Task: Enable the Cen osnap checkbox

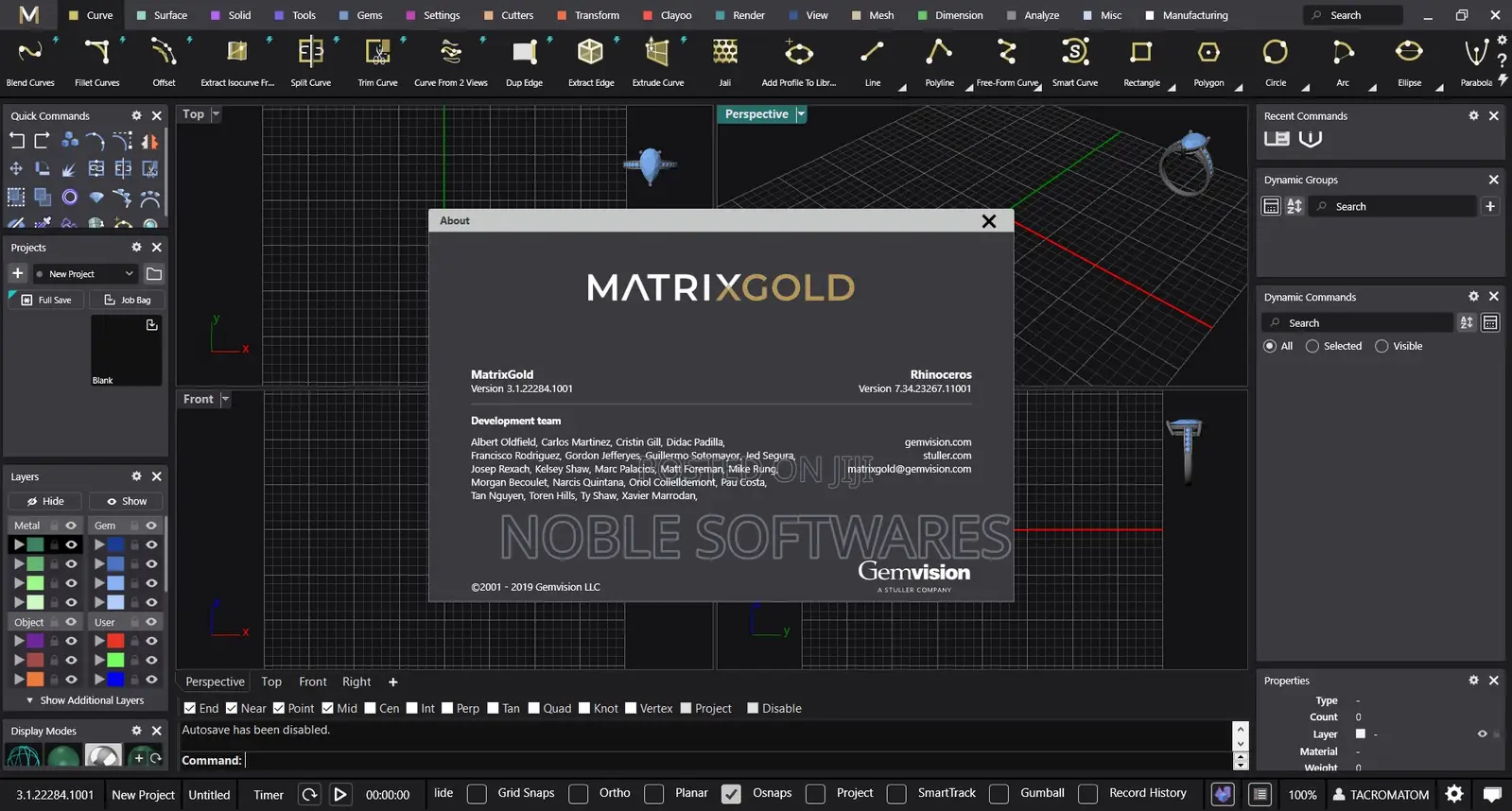Action: [371, 708]
